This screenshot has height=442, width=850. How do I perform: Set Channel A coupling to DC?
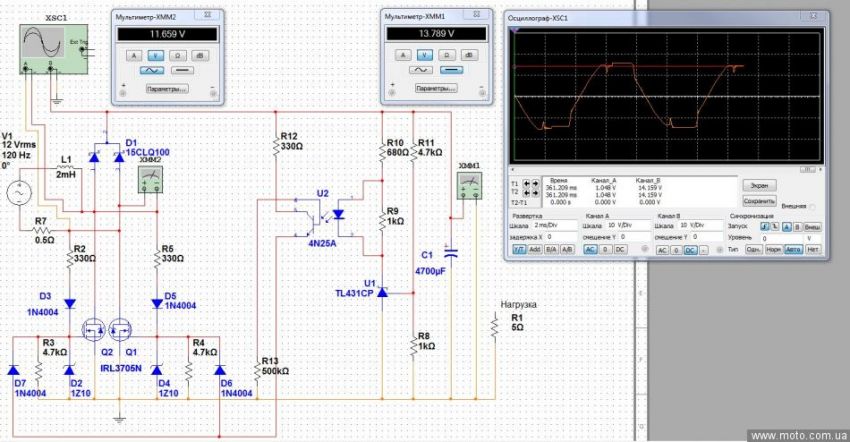pyautogui.click(x=620, y=248)
